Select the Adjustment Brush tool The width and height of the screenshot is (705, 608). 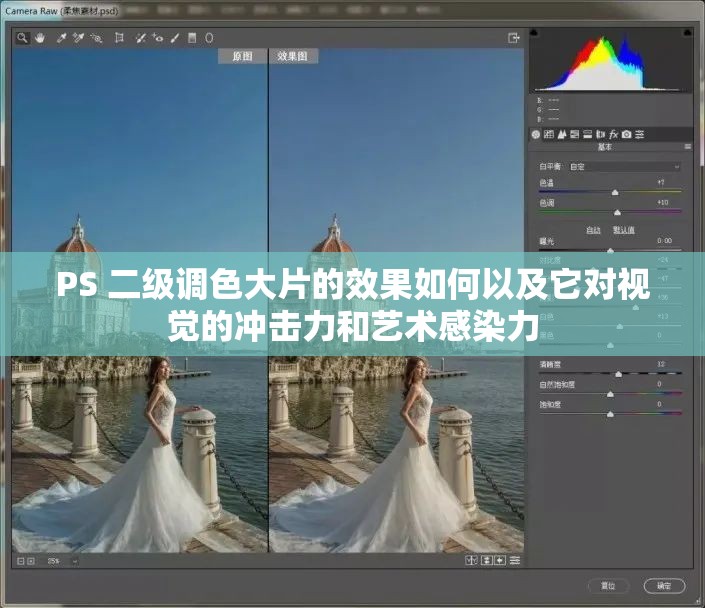[x=175, y=38]
